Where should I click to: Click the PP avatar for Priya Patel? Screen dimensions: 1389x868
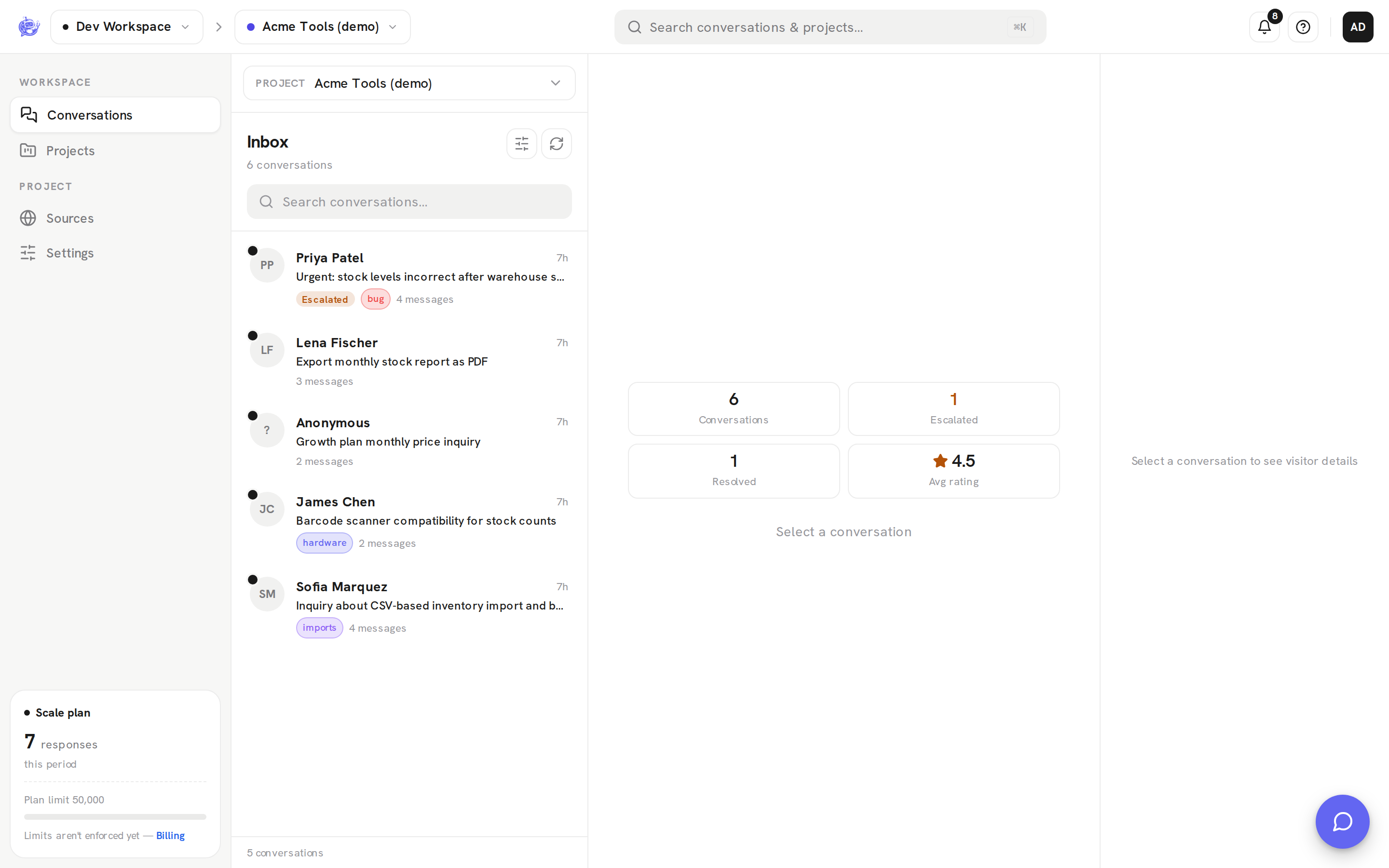click(x=267, y=265)
